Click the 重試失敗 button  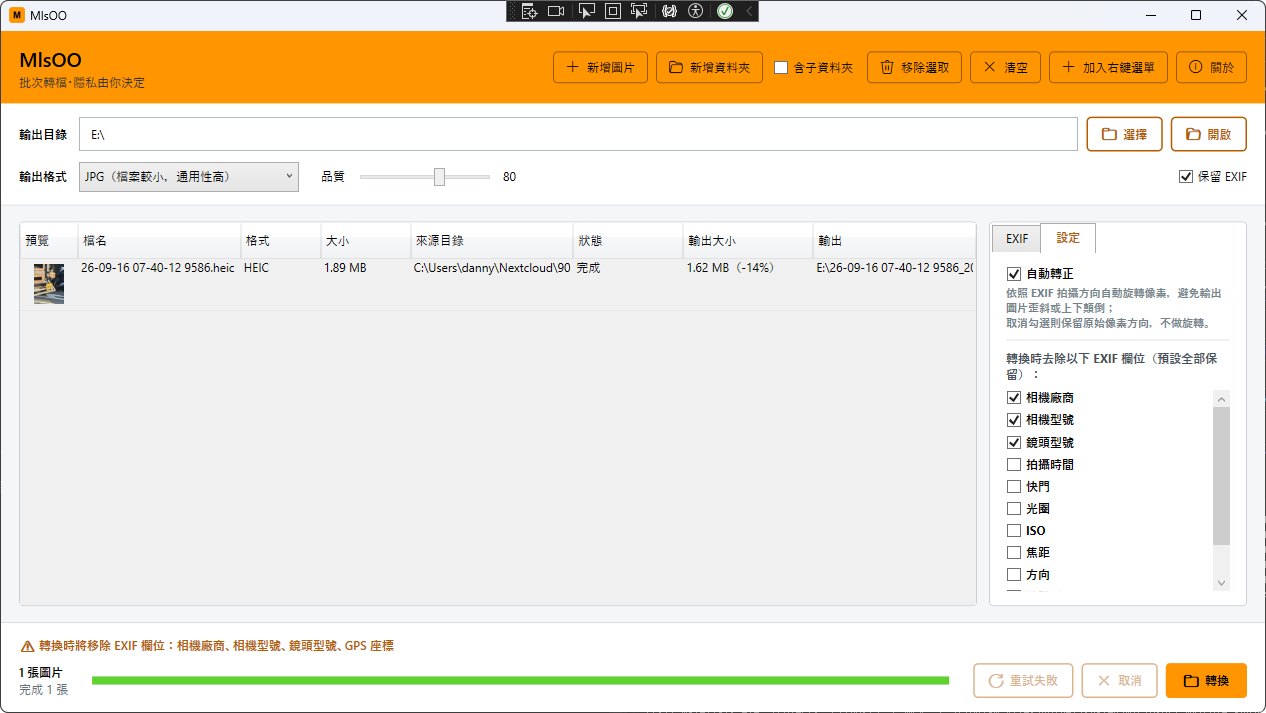point(1023,680)
